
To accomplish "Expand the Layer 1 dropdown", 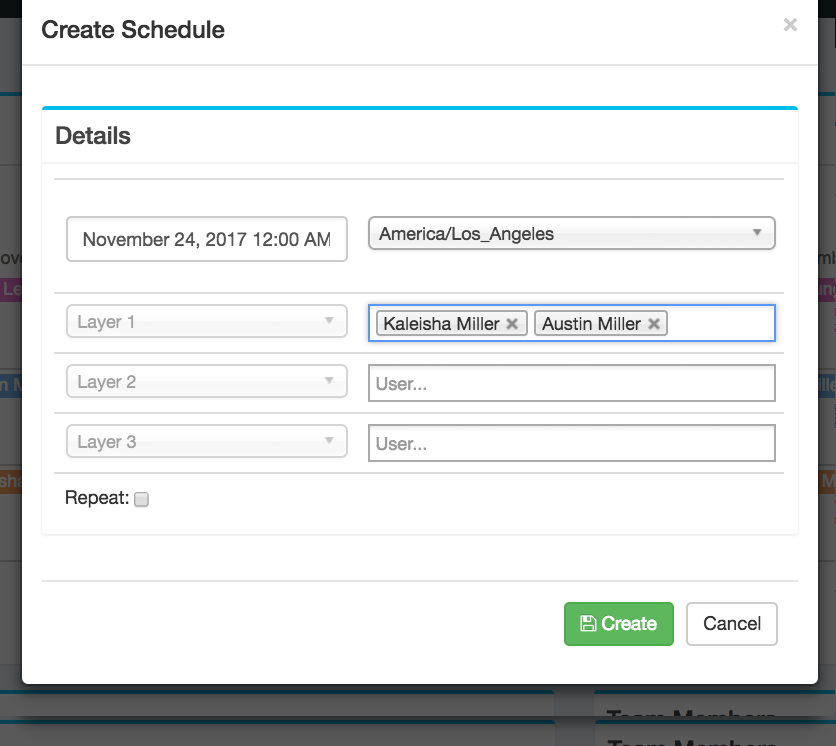I will (x=207, y=321).
